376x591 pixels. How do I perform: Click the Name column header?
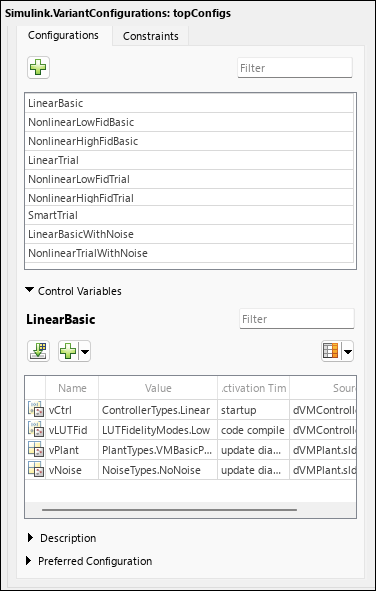coord(72,388)
